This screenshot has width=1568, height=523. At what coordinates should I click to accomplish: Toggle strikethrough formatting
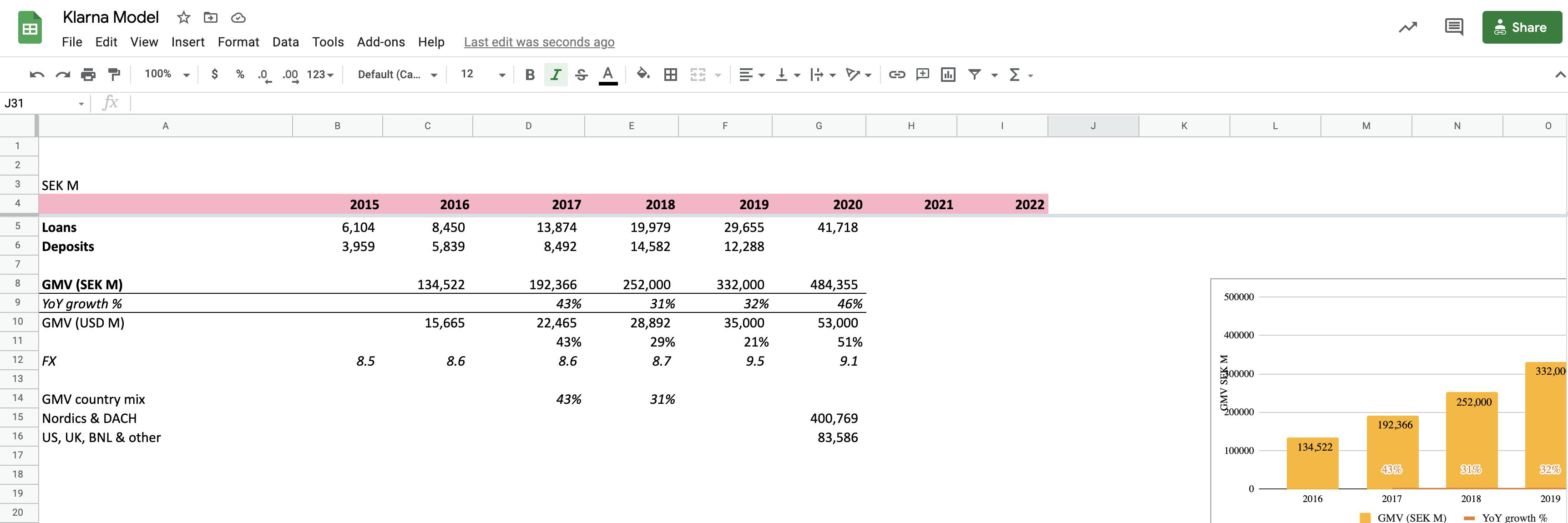coord(582,75)
